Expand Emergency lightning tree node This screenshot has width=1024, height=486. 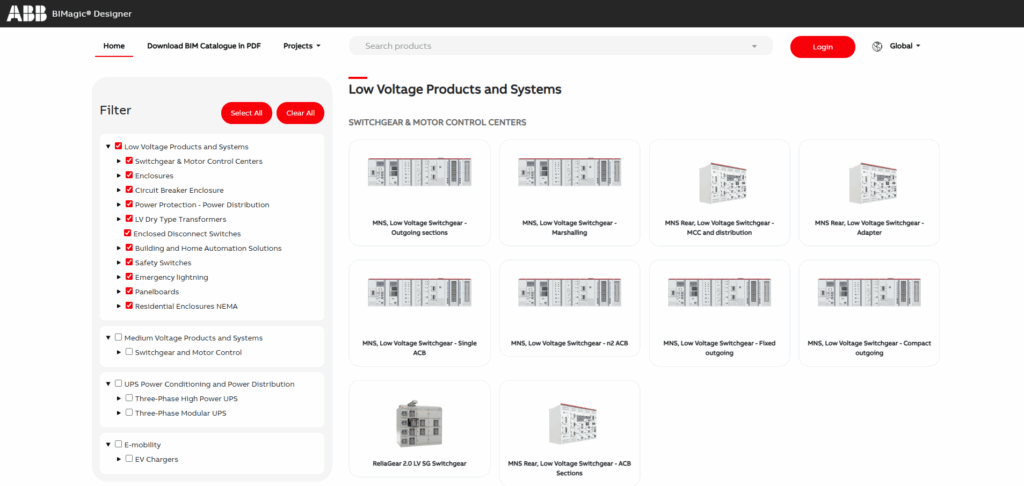tap(119, 277)
